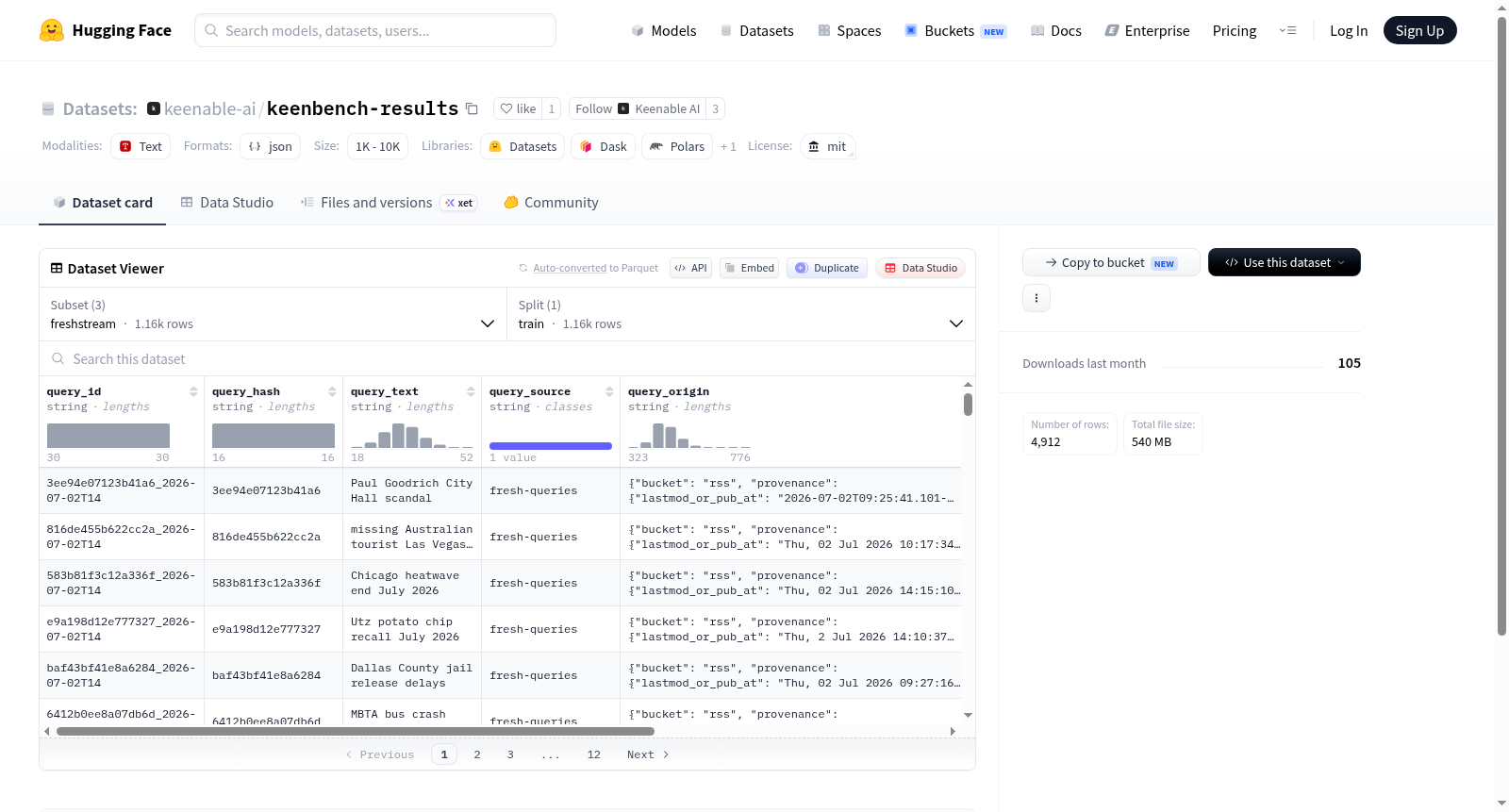Image resolution: width=1509 pixels, height=812 pixels.
Task: Open the keenbench-results dataset link
Action: [x=362, y=109]
